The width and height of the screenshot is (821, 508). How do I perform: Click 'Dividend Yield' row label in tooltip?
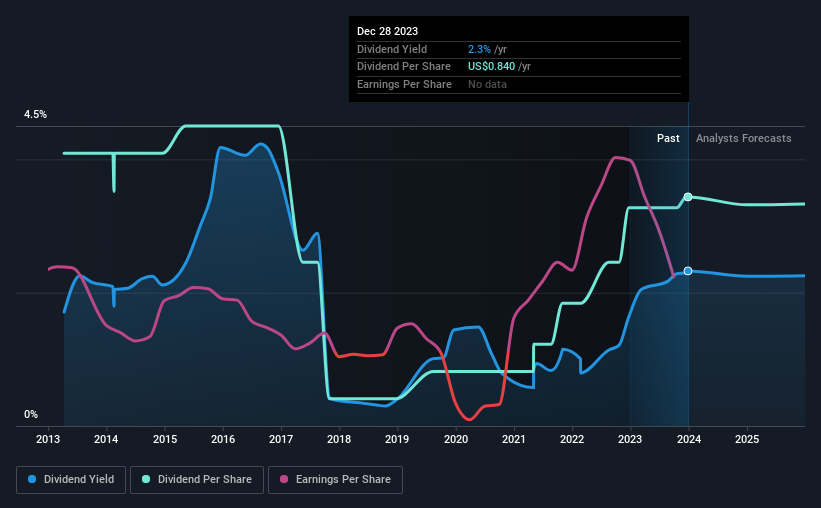pyautogui.click(x=392, y=49)
